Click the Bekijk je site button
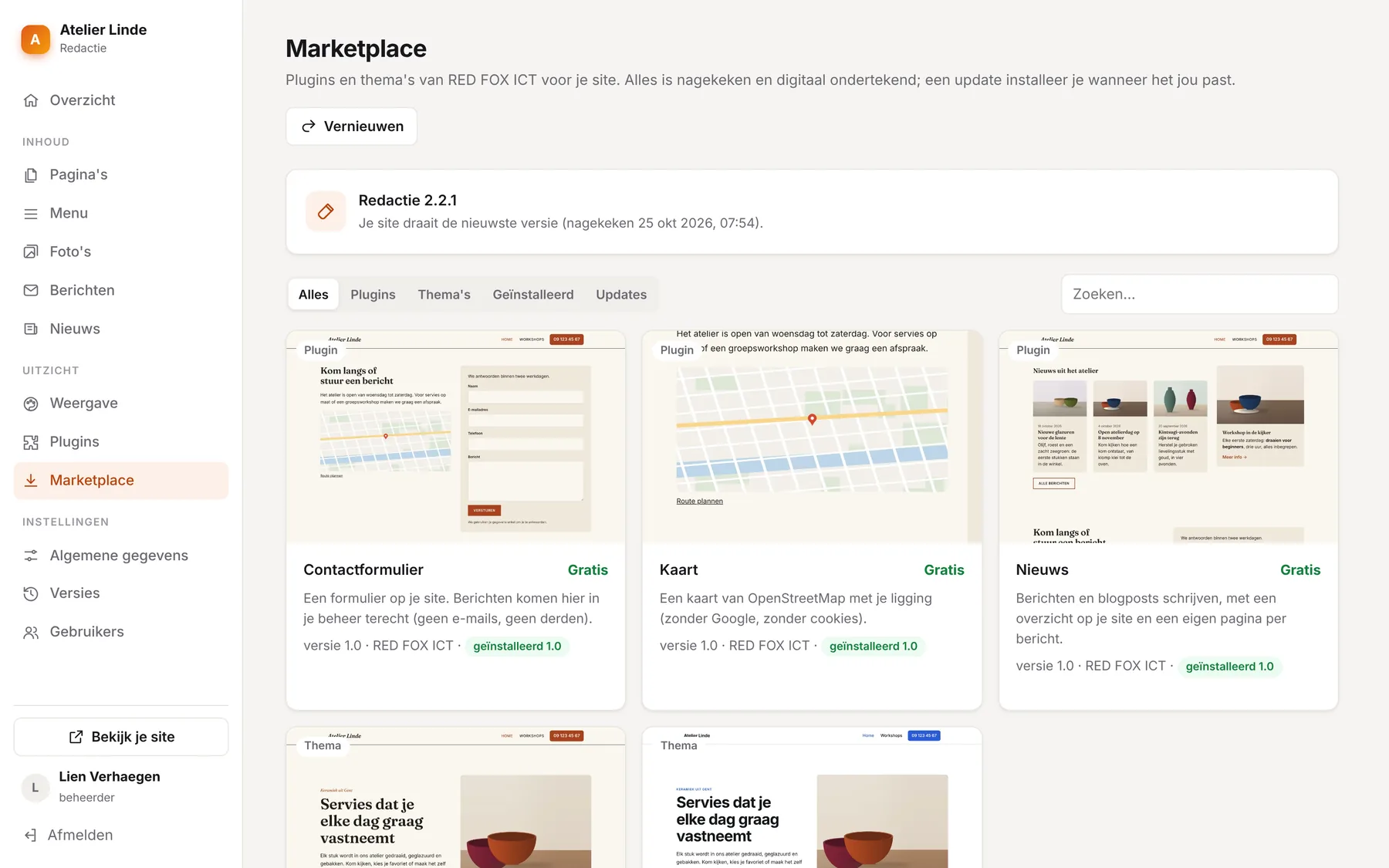 tap(121, 737)
